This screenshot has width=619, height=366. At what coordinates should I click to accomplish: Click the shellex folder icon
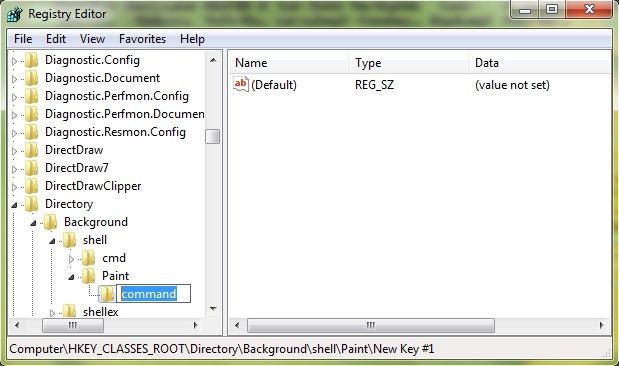pos(69,312)
